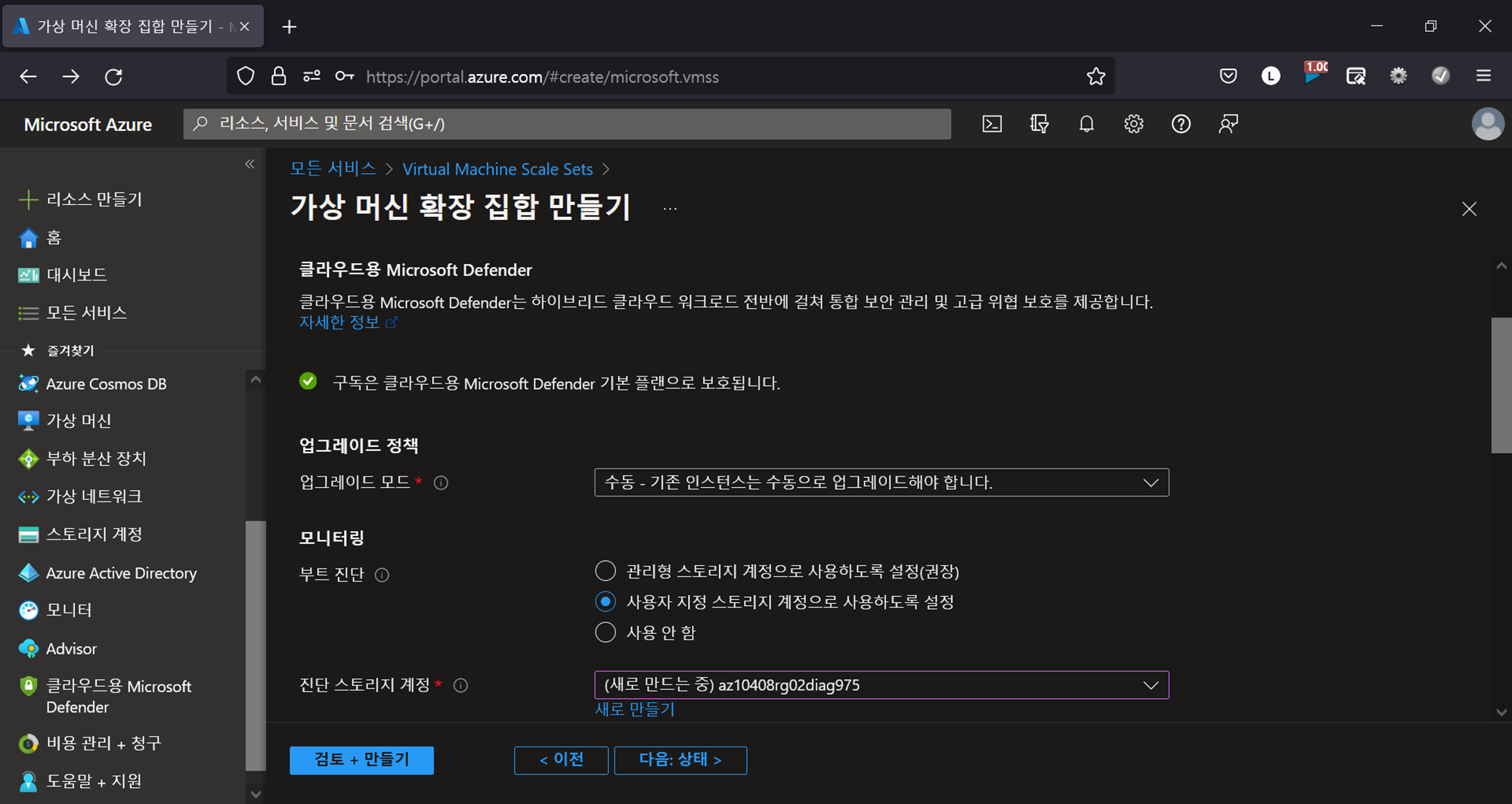Click the 비용 관리 + 청구 icon
Image resolution: width=1512 pixels, height=804 pixels.
[x=28, y=743]
